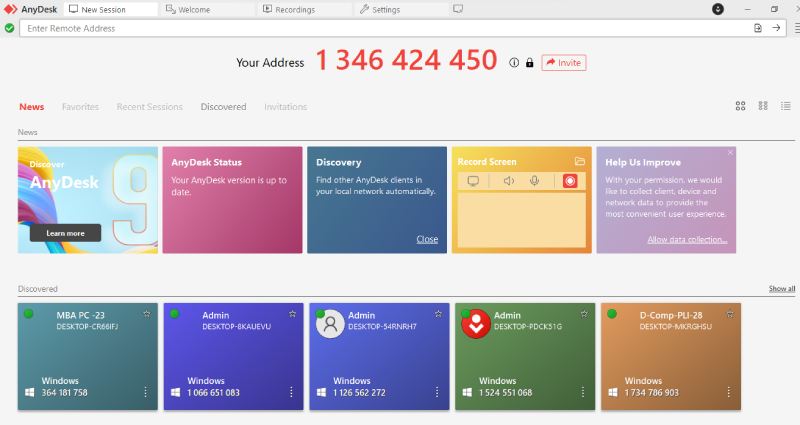The image size is (800, 425).
Task: Toggle speaker audio on Record Screen card
Action: click(x=509, y=181)
